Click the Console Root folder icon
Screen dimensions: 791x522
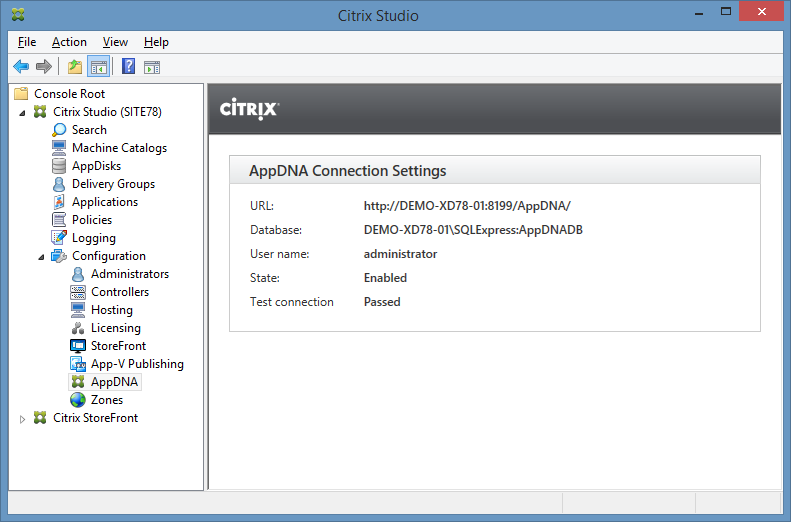pyautogui.click(x=21, y=94)
